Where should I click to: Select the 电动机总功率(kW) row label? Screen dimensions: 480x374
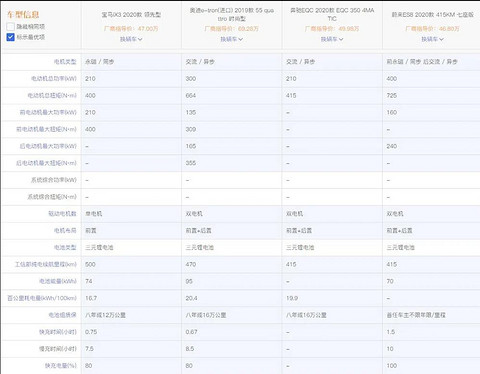tap(54, 79)
